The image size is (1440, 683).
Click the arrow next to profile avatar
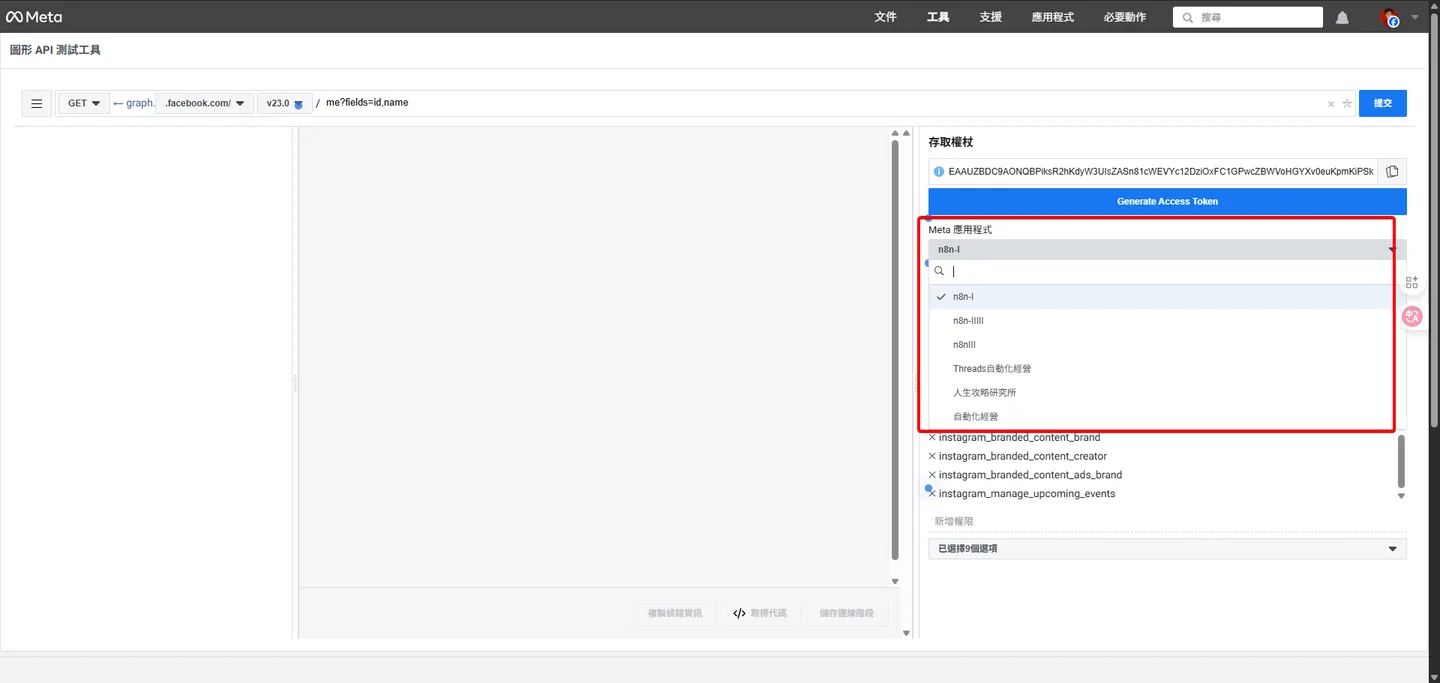tap(1415, 17)
